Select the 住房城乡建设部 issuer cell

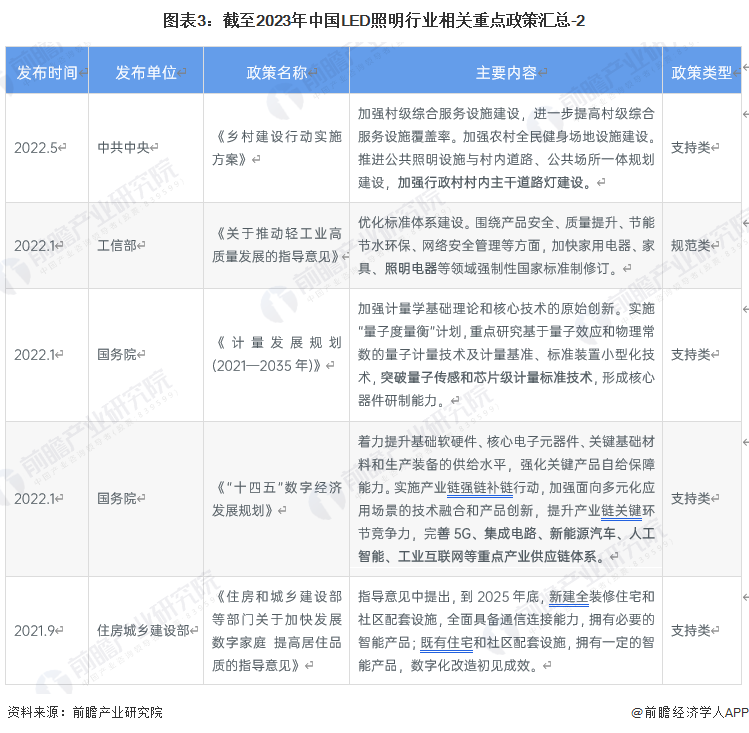pyautogui.click(x=144, y=631)
